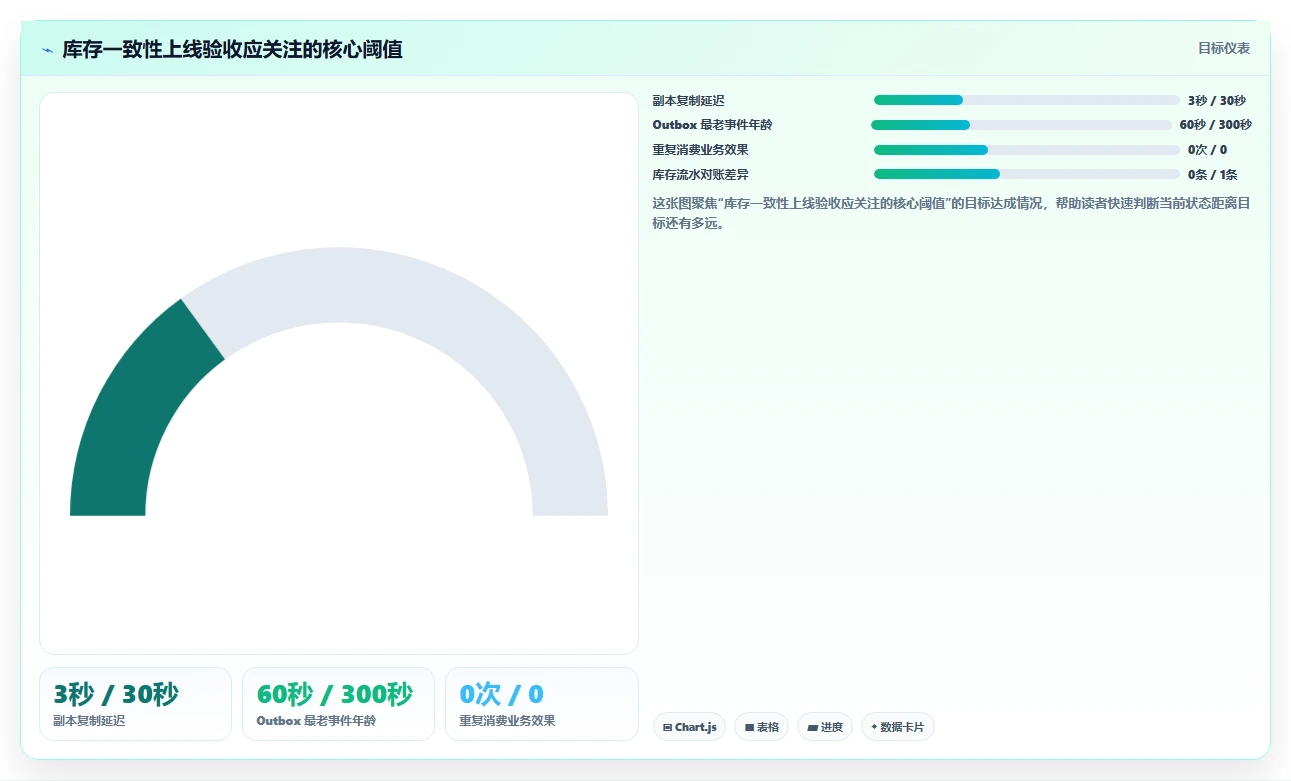
Task: Click the Outbox 最老事件年龄 progress bar
Action: click(x=1021, y=125)
